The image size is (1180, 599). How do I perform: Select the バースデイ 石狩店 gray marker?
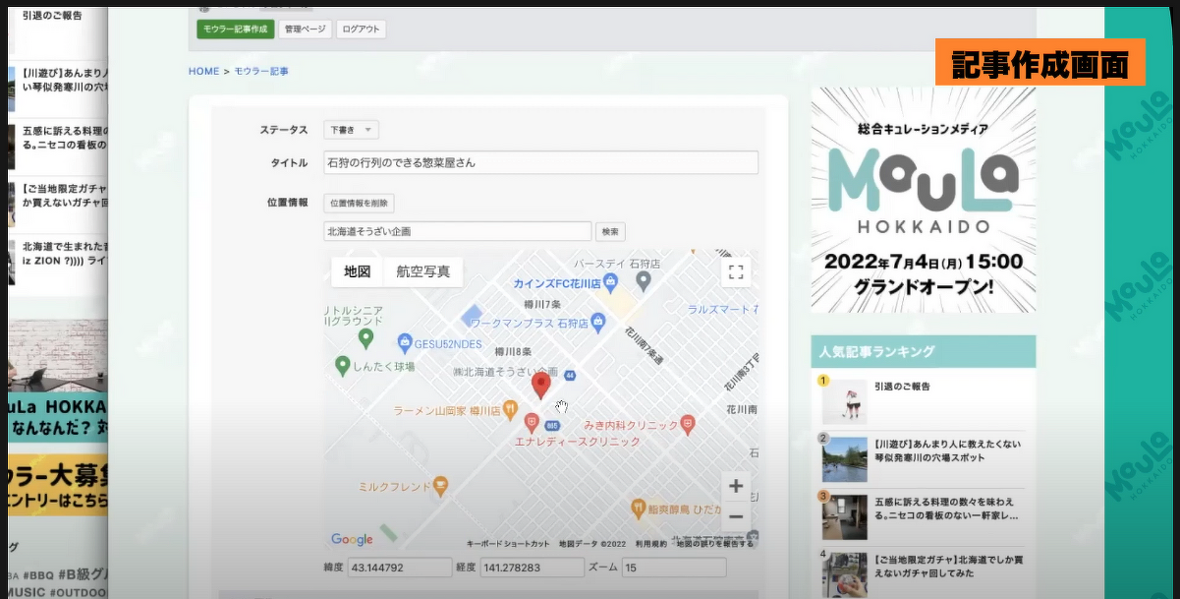[643, 281]
